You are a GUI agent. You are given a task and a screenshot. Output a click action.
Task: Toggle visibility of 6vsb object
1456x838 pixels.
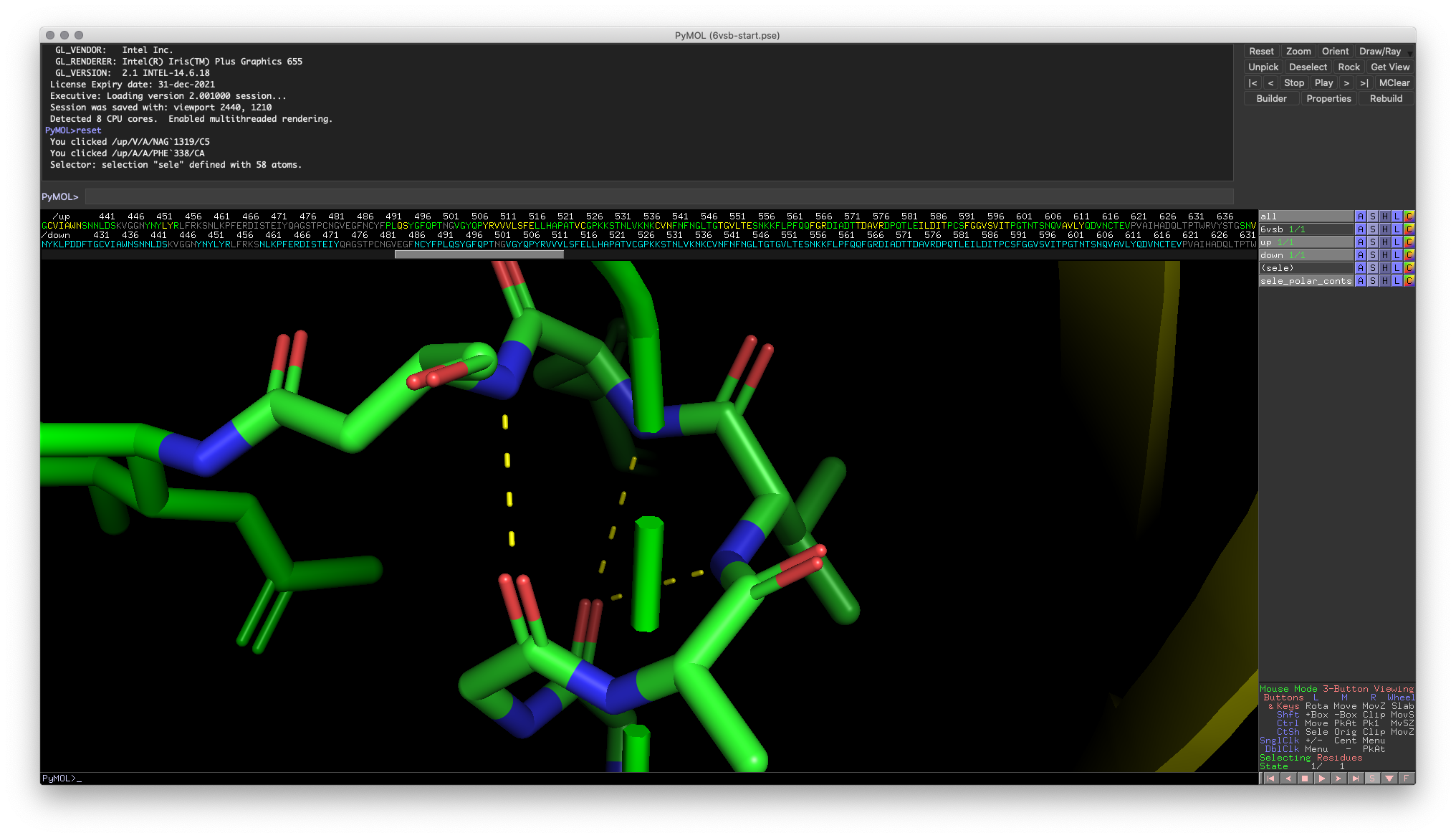tap(1306, 229)
